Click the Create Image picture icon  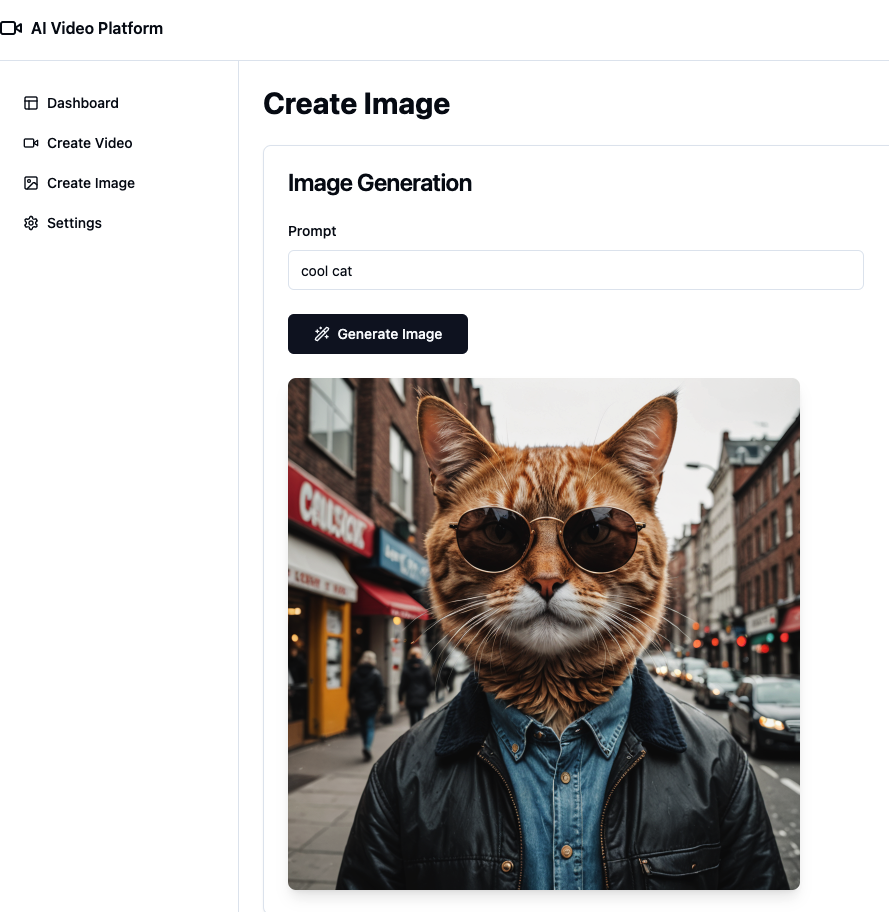coord(31,183)
